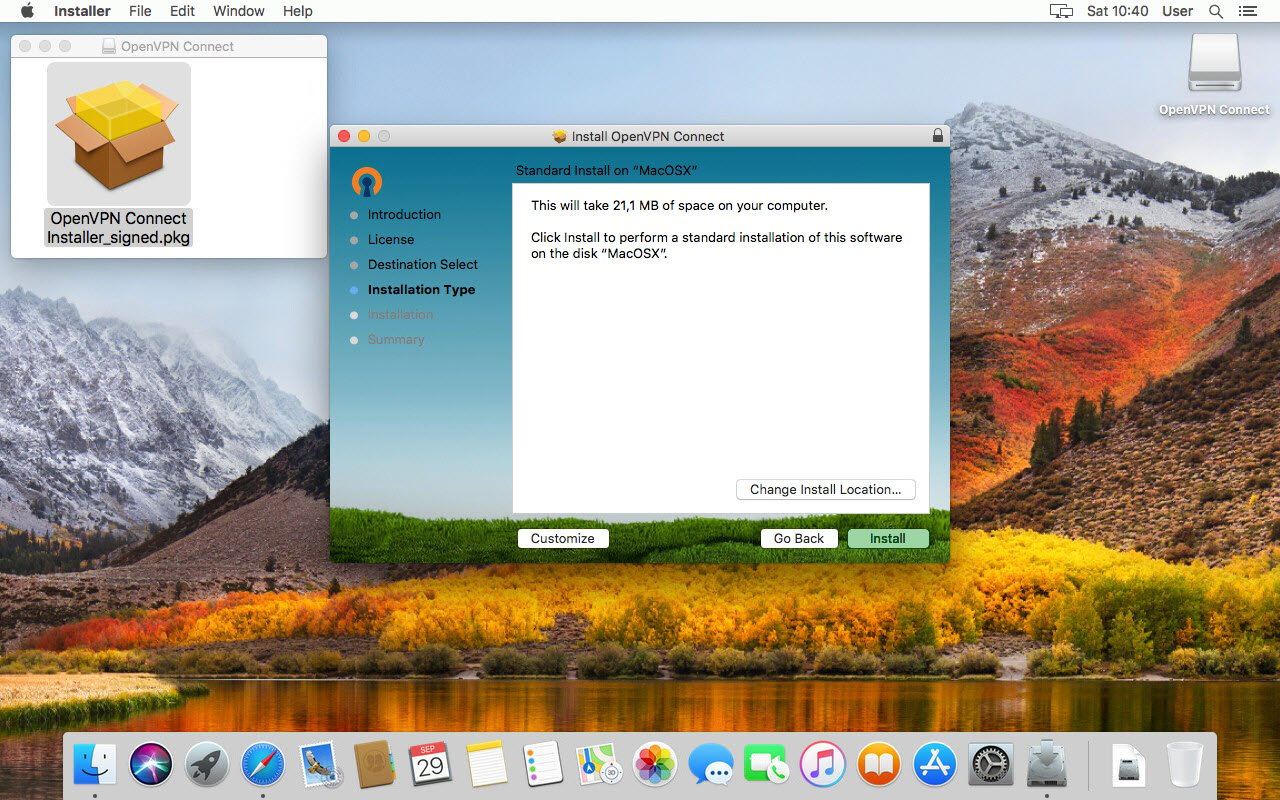The width and height of the screenshot is (1280, 800).
Task: Open the Trash in the dock
Action: click(1185, 765)
